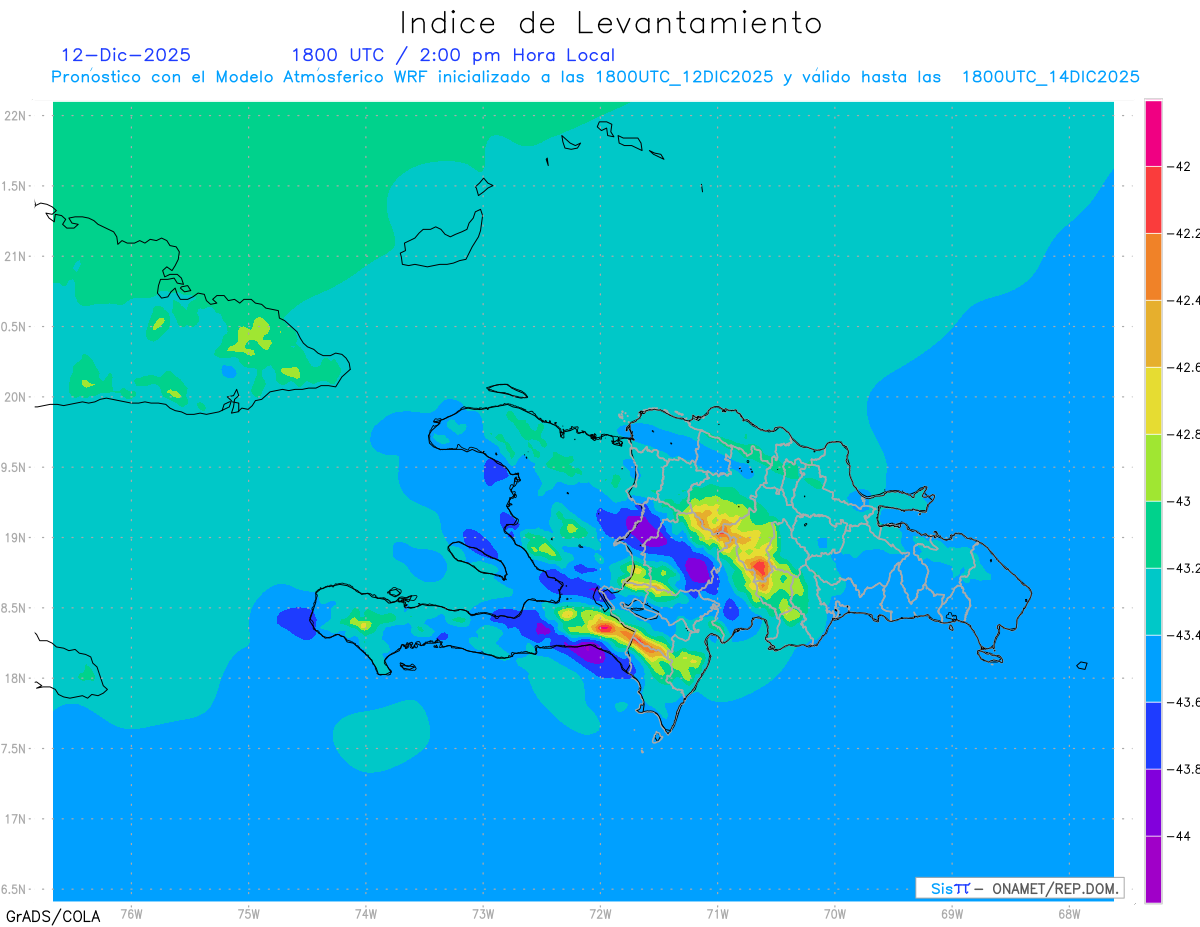Click the '-43.8' color bar value
Screen dimensions: 1200x927
[1184, 769]
